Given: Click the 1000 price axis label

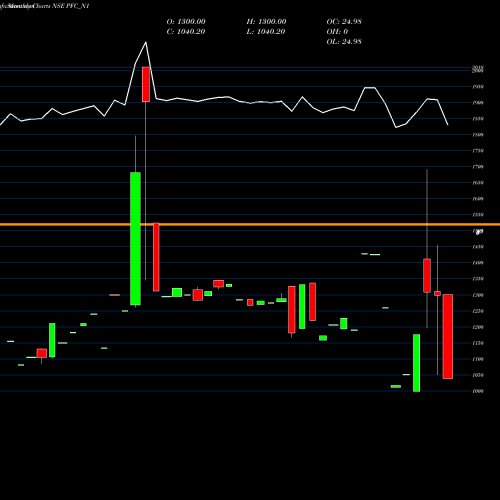Looking at the screenshot, I should pos(478,391).
